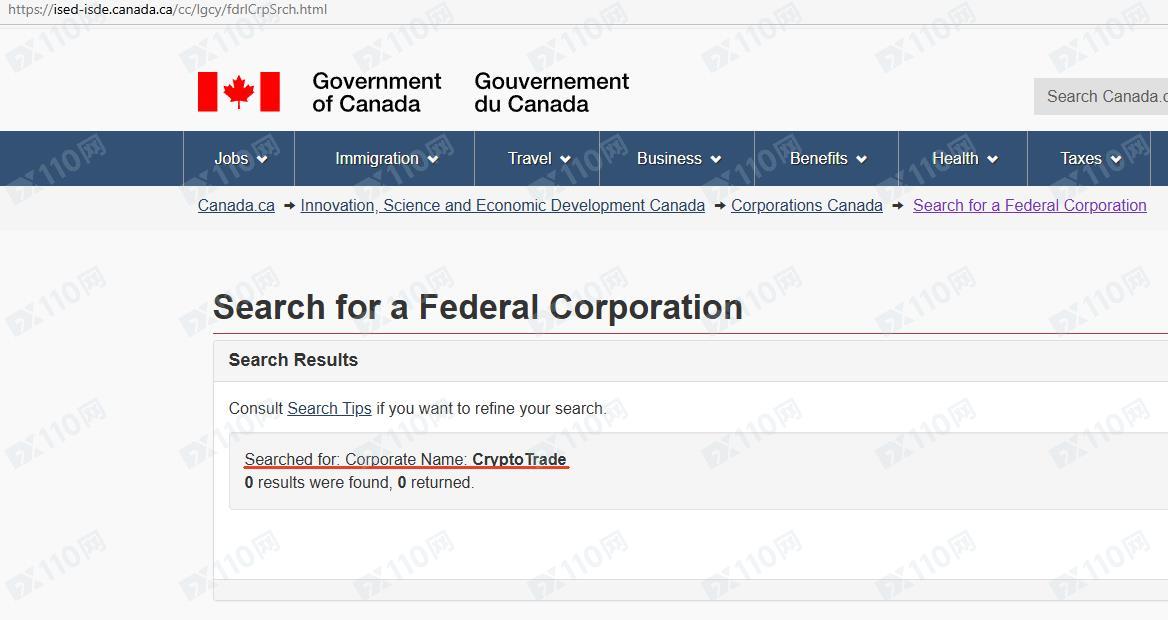Open the Health menu
Viewport: 1168px width, 620px height.
(x=963, y=159)
